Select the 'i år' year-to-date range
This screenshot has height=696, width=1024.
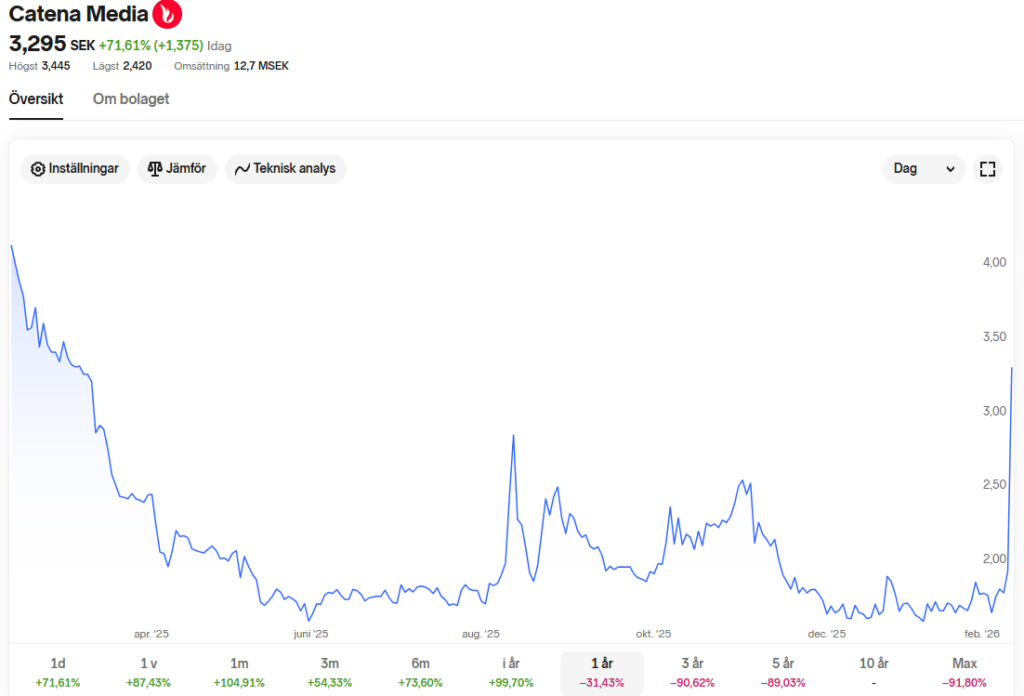coord(511,672)
